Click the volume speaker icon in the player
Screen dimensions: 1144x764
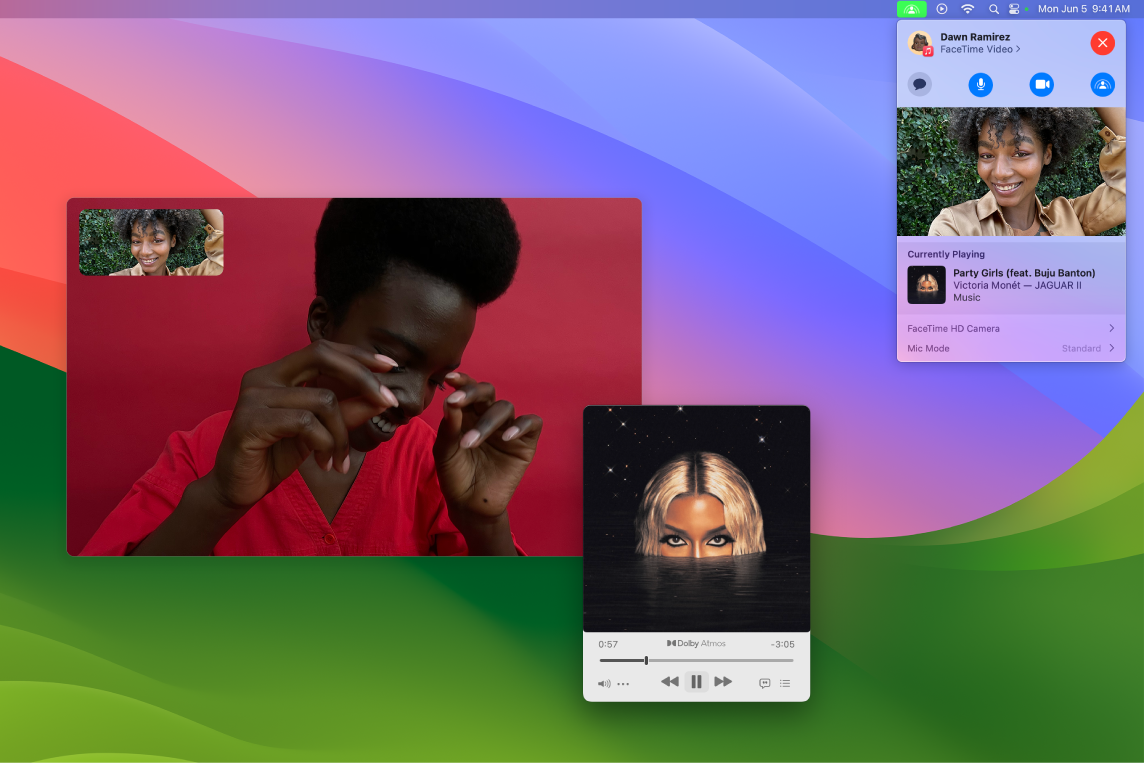tap(603, 683)
